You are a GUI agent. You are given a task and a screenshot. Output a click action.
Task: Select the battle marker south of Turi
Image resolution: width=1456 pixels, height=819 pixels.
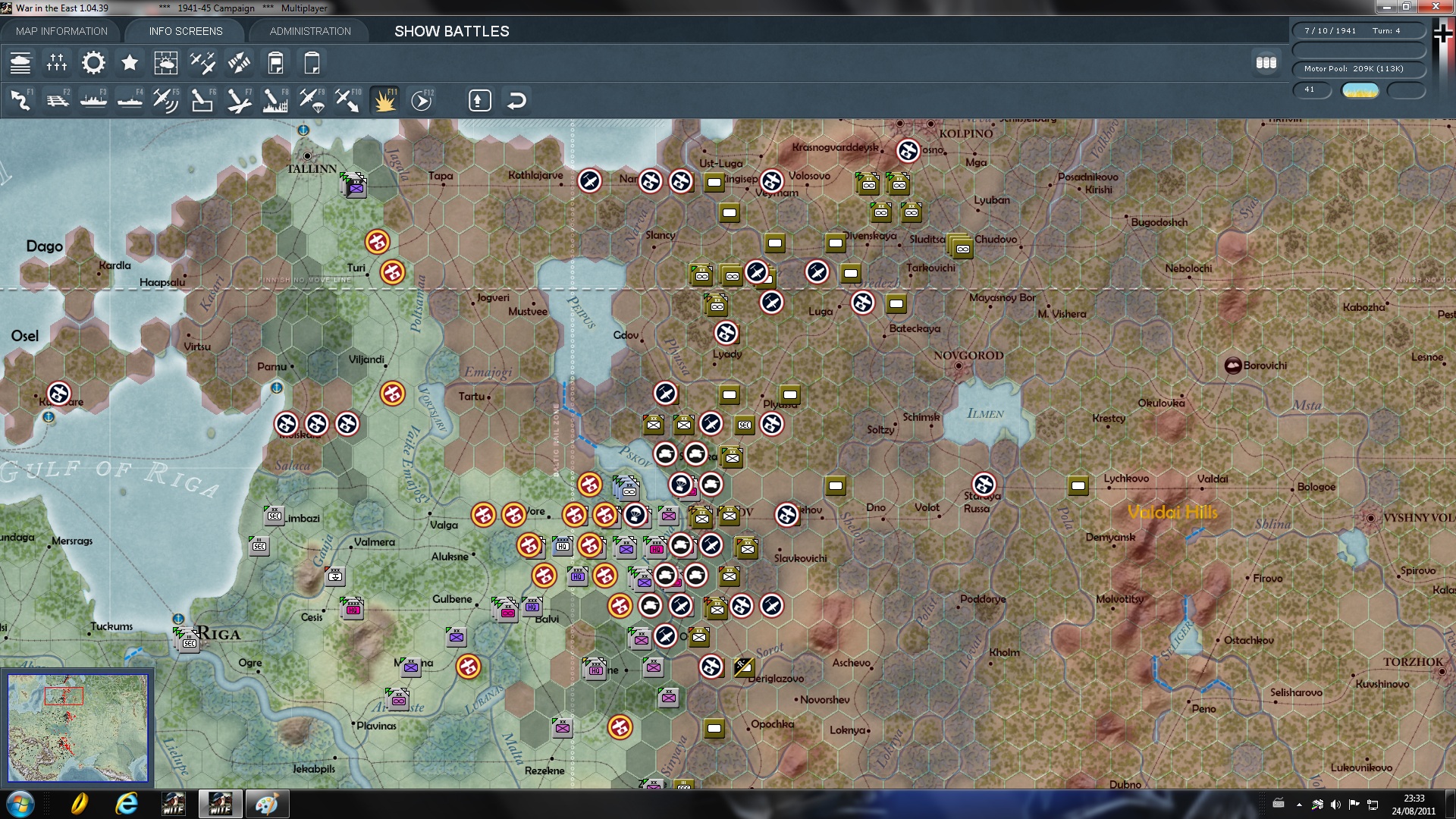[392, 271]
